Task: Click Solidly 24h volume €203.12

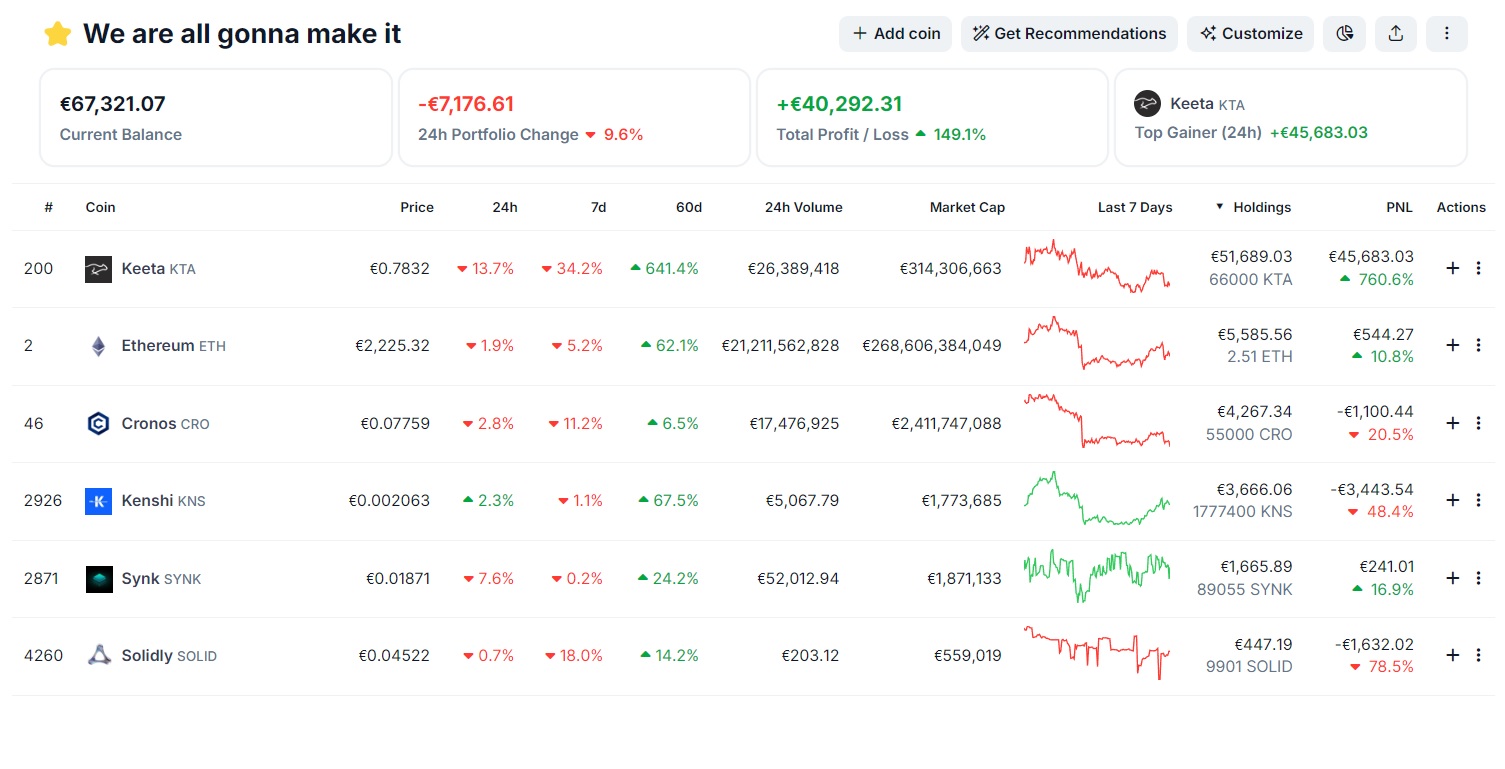Action: [x=810, y=655]
